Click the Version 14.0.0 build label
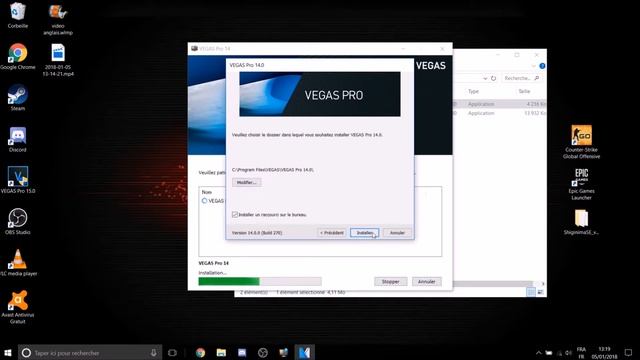640x360 pixels. pyautogui.click(x=257, y=233)
